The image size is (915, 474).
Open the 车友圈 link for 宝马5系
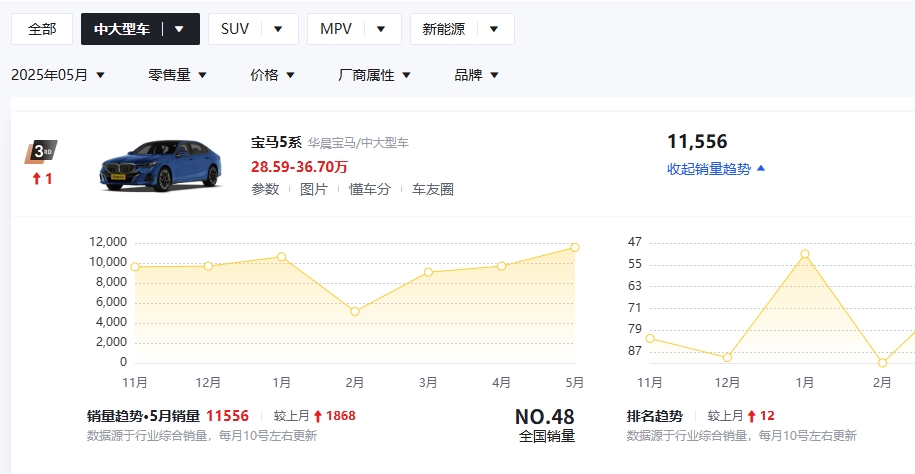point(433,189)
